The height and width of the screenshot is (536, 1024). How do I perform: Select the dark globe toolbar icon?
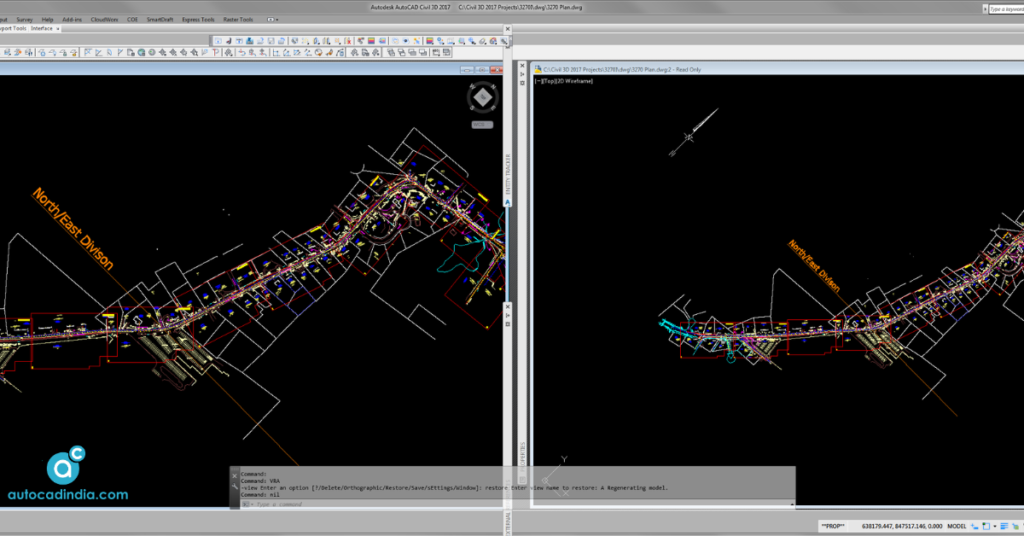pos(142,52)
